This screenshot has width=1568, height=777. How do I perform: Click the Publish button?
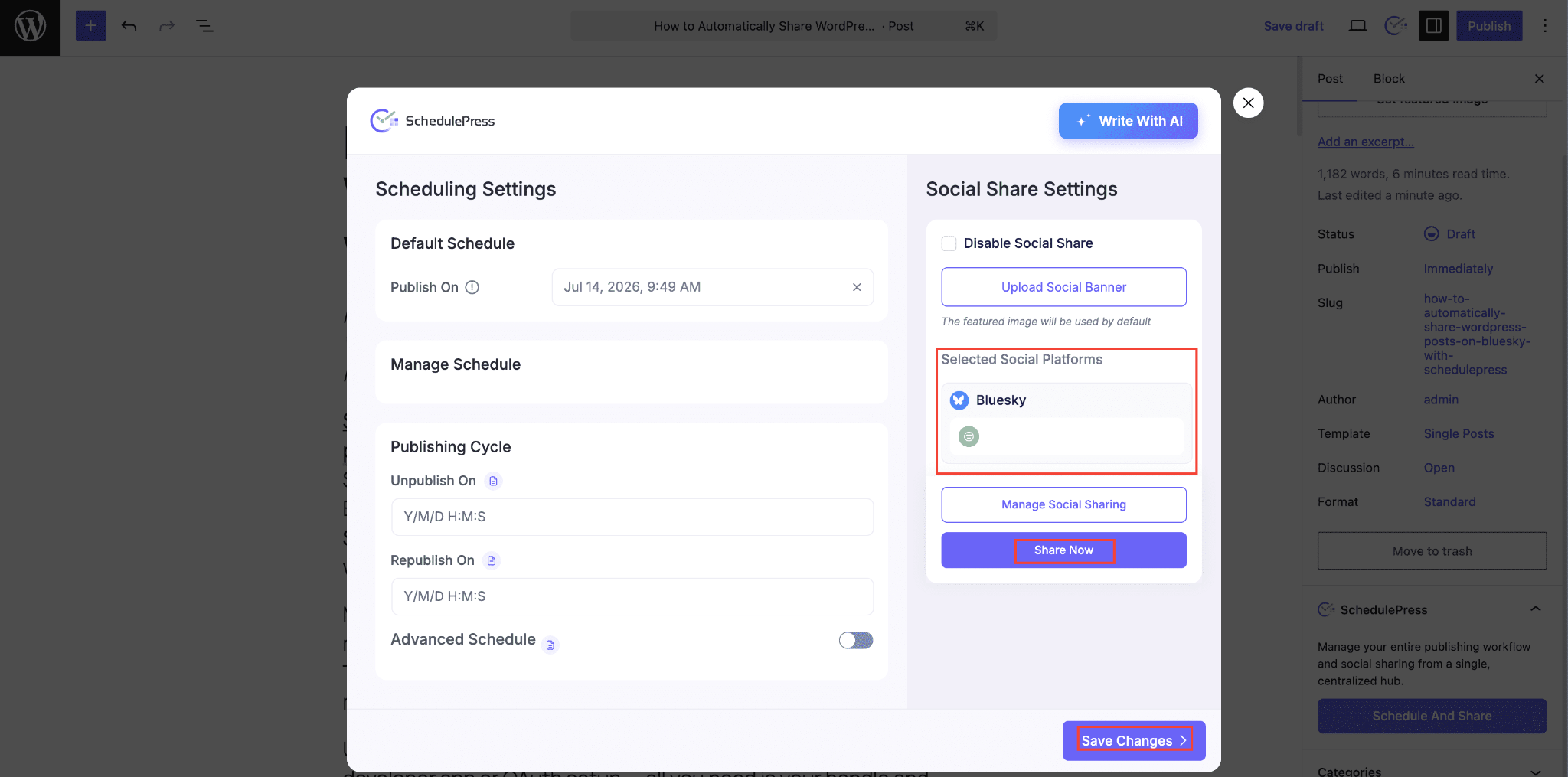pos(1489,26)
